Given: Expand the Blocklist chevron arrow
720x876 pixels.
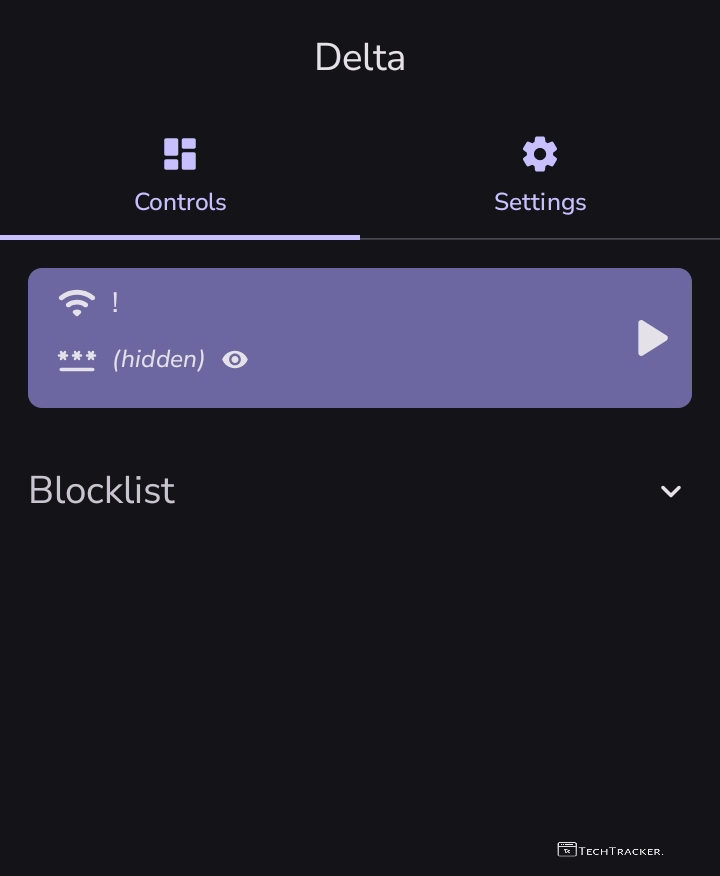Looking at the screenshot, I should (671, 491).
